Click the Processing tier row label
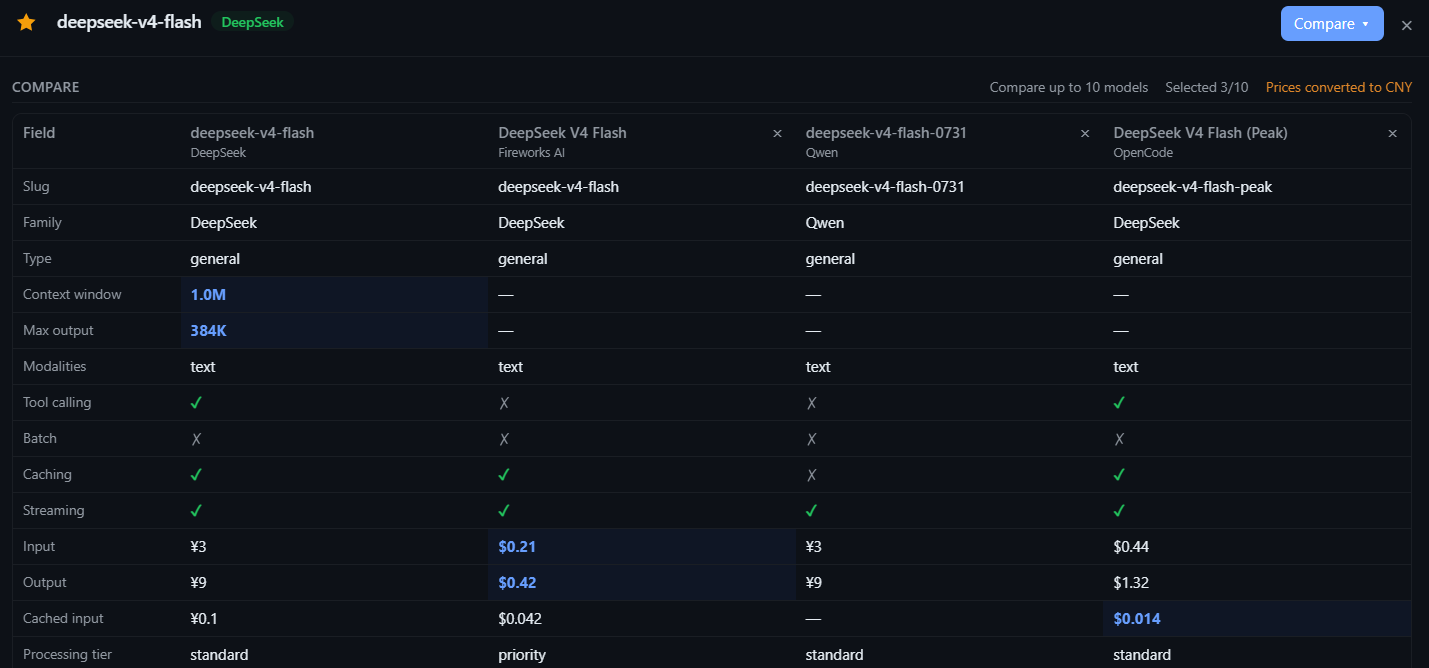 coord(67,655)
